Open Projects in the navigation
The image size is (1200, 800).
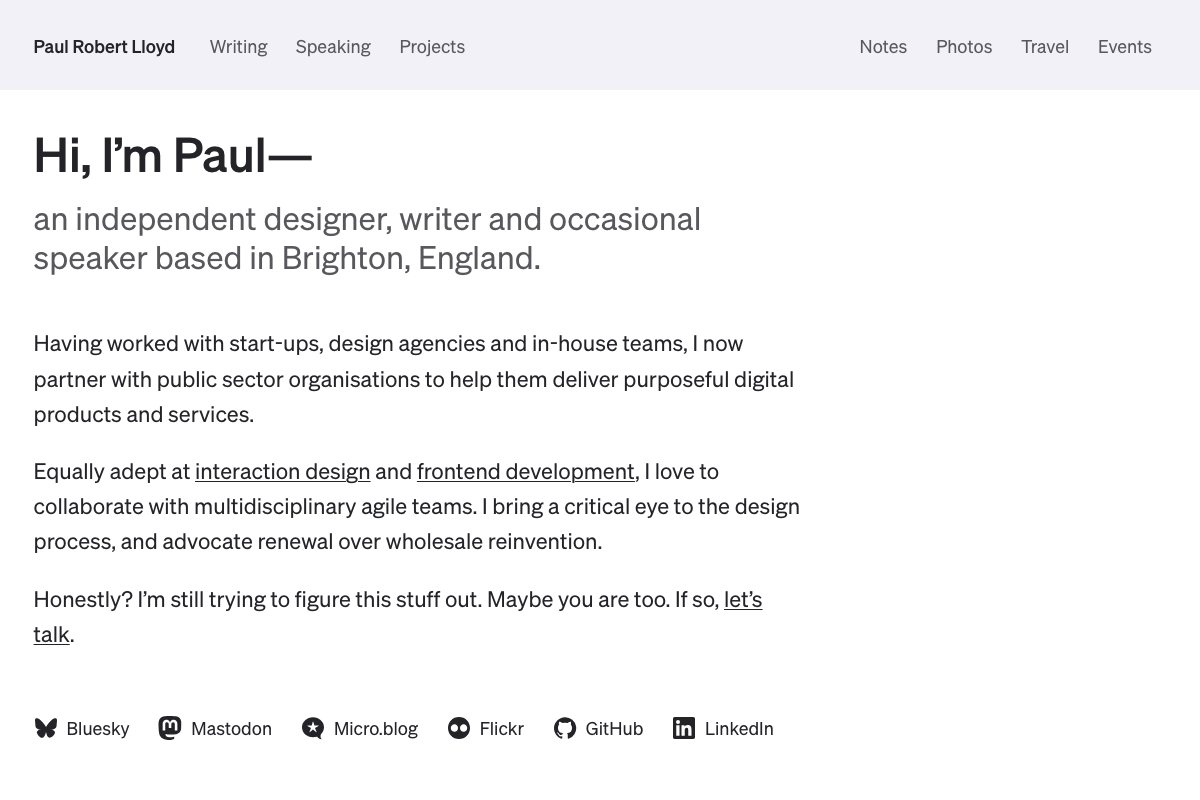coord(432,47)
